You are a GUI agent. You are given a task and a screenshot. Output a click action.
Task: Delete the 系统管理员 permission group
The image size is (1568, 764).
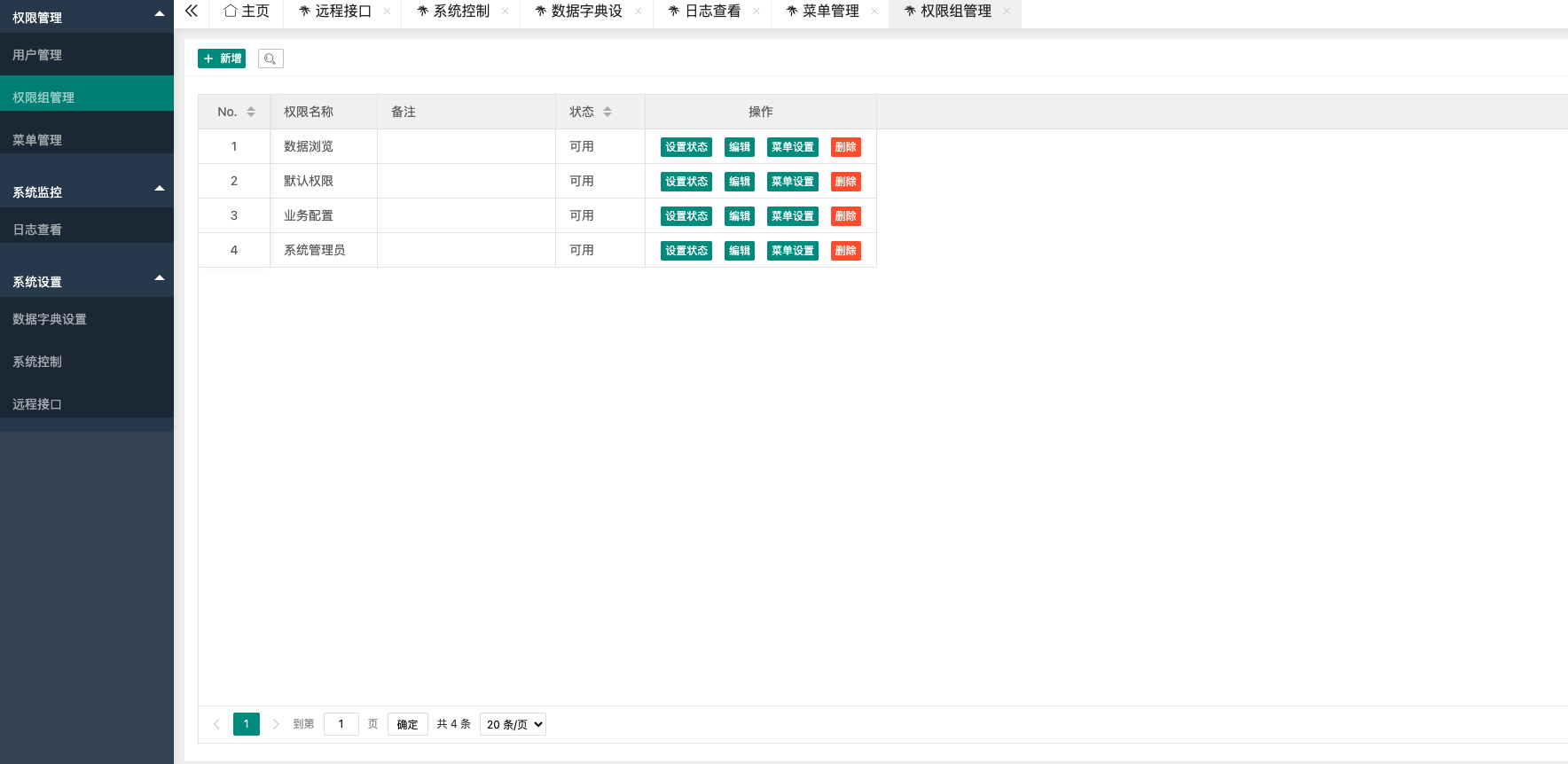(846, 251)
